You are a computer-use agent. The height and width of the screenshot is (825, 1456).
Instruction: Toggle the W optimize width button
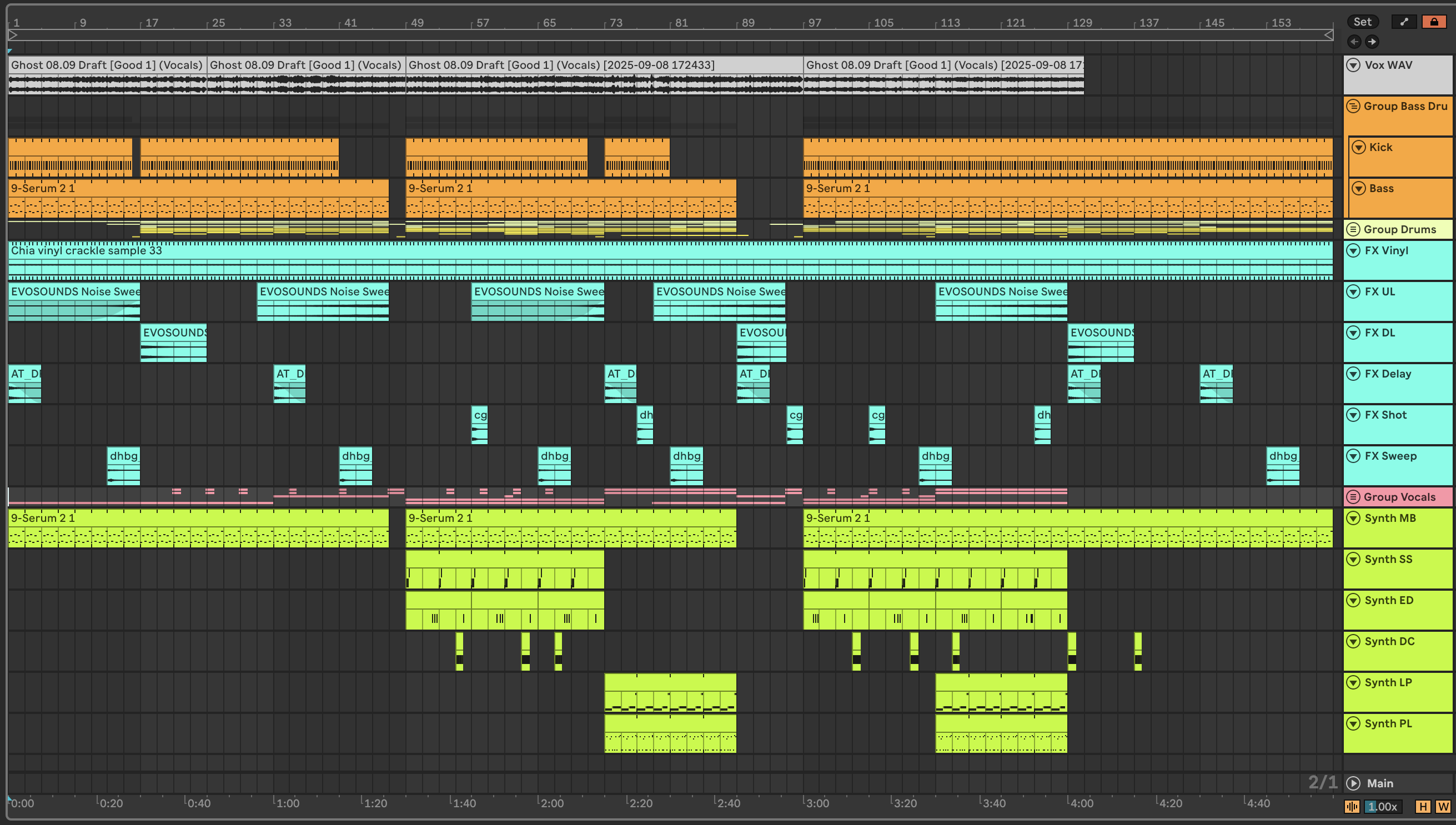[1443, 806]
